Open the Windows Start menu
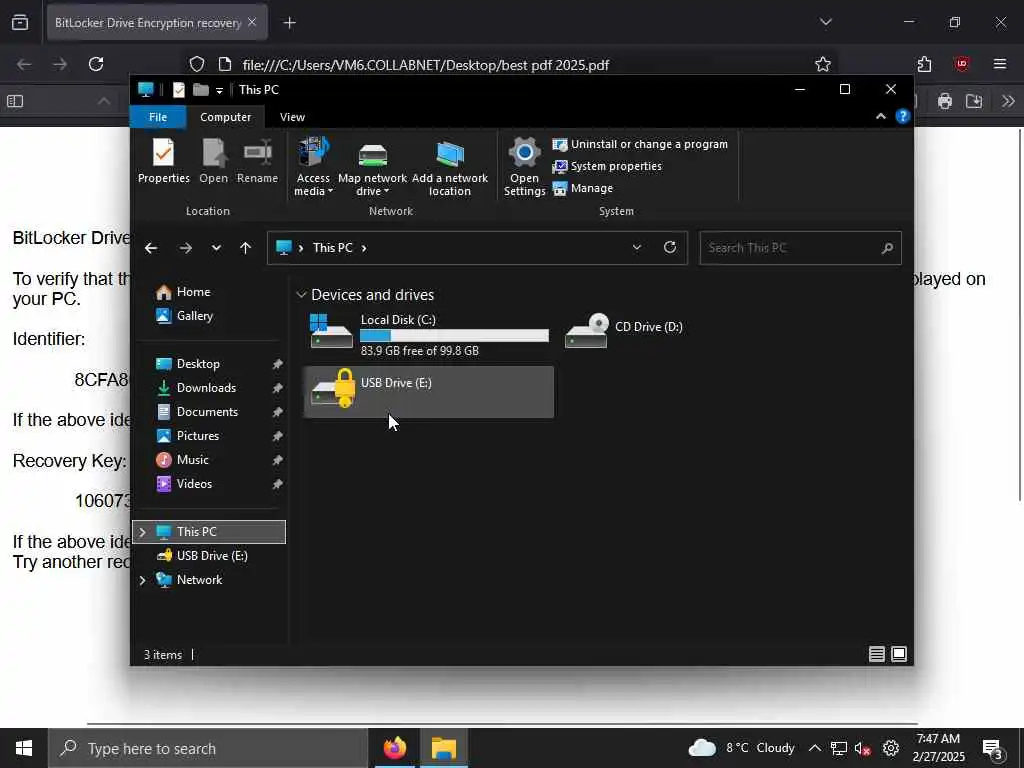This screenshot has height=768, width=1024. 24,748
